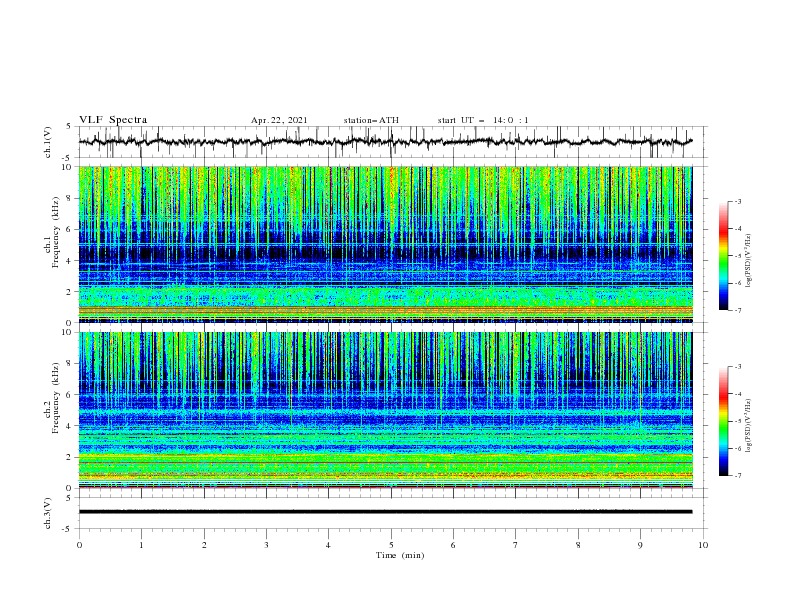Viewport: 792px width, 612px height.
Task: Click the ch.3 flat voltage trace
Action: (386, 512)
